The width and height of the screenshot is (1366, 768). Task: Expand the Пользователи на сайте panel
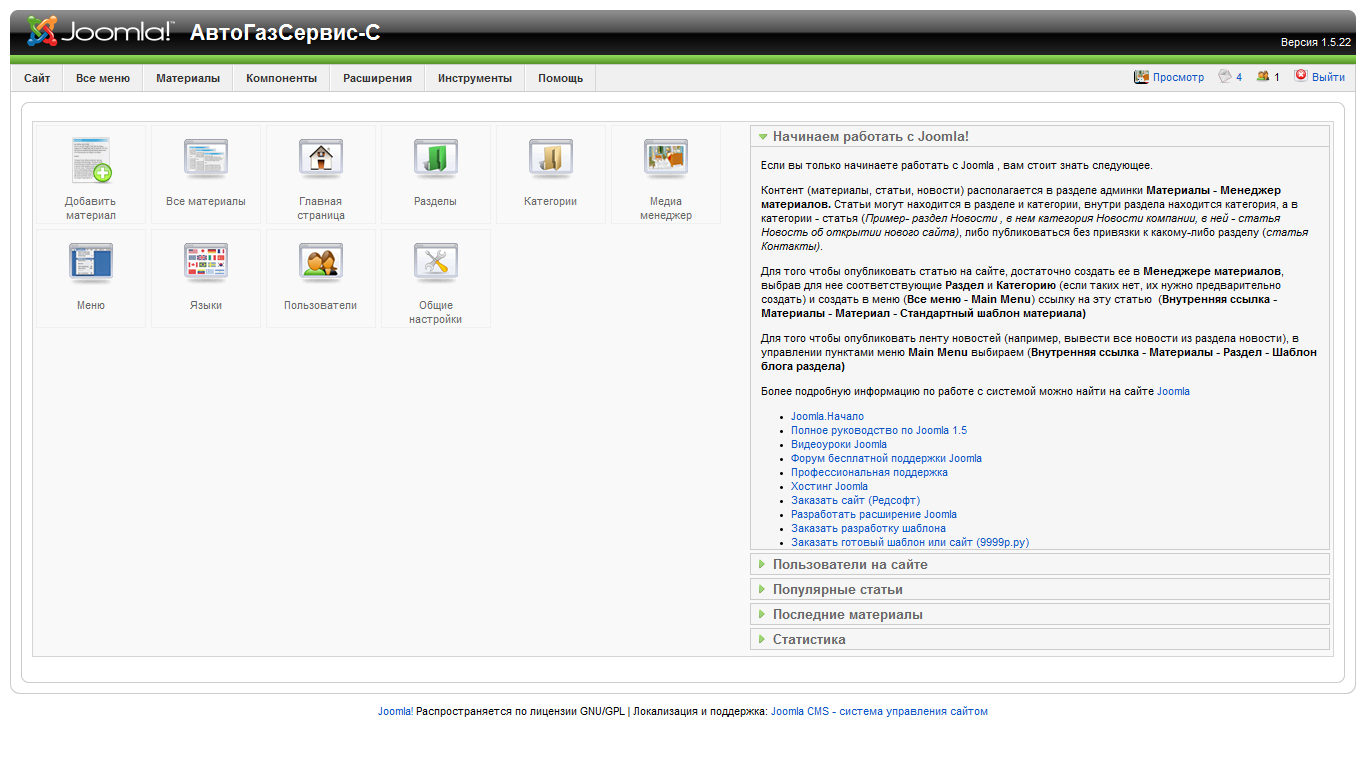coord(1040,564)
